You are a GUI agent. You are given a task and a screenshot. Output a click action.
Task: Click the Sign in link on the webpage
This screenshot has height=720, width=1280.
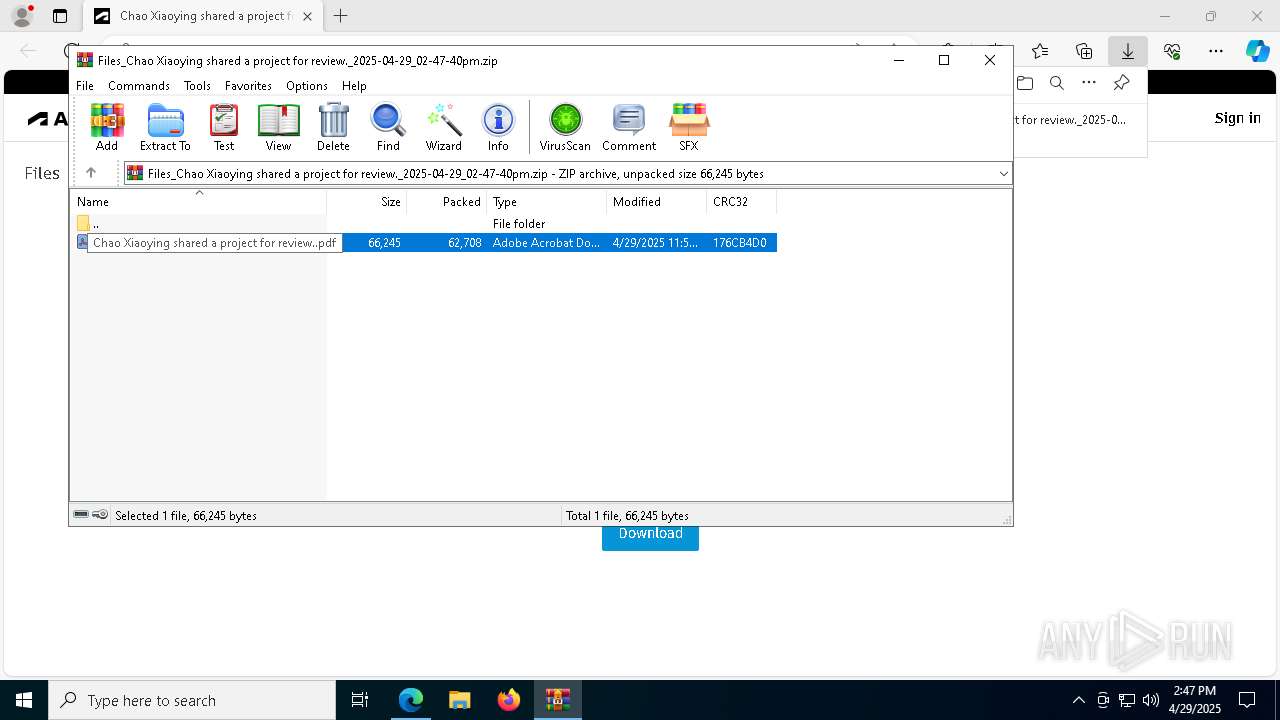[1237, 118]
